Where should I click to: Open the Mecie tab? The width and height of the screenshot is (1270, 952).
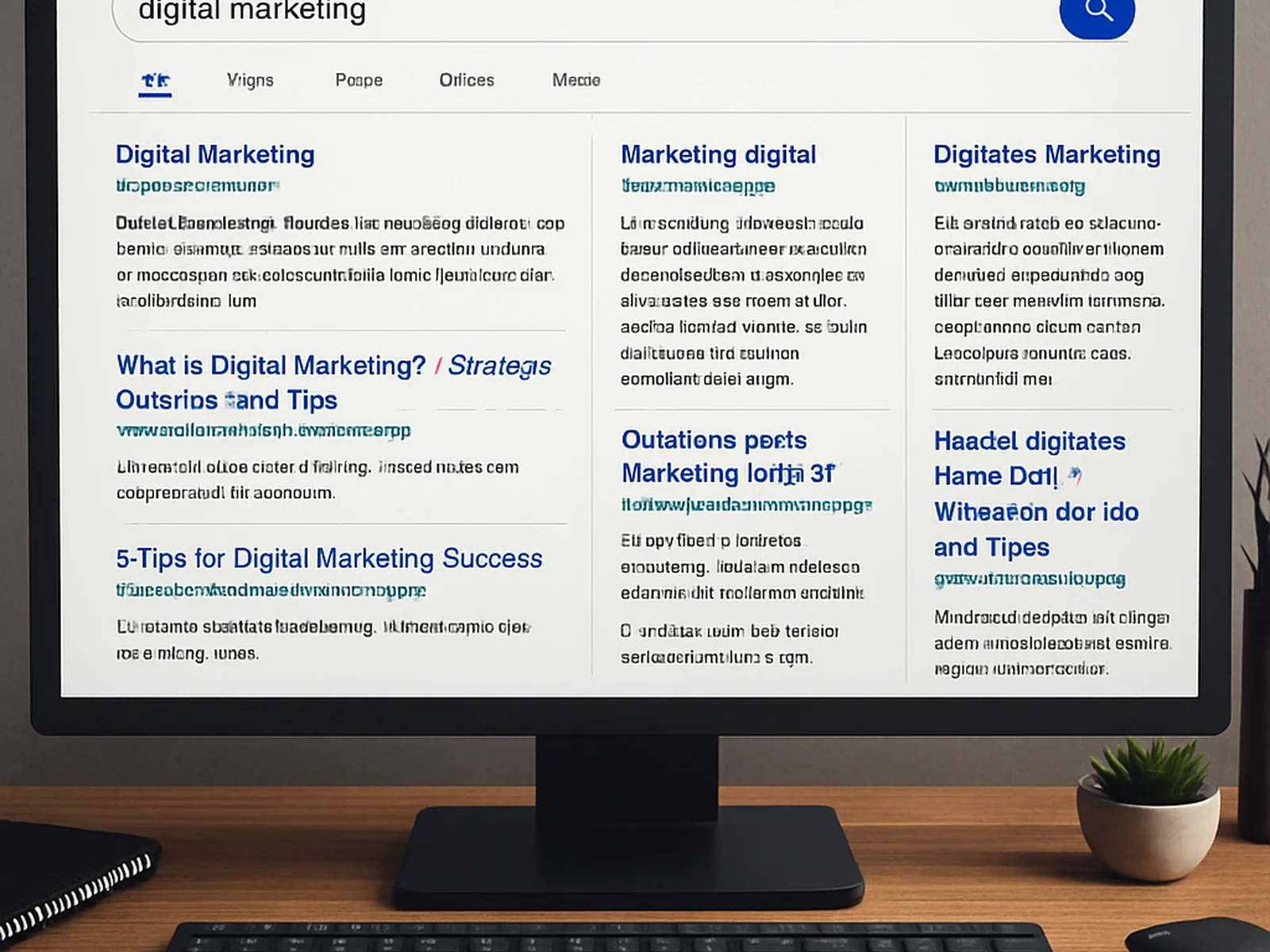[575, 79]
